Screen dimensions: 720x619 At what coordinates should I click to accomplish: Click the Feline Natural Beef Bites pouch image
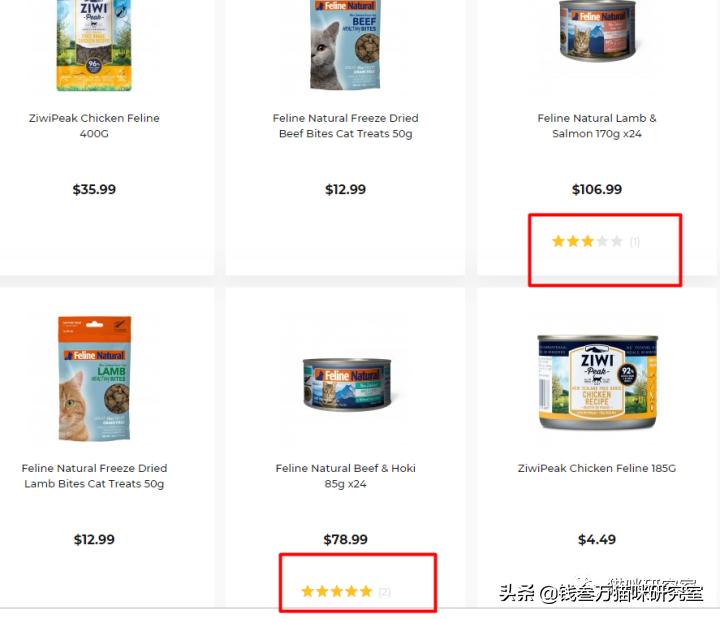tap(345, 45)
